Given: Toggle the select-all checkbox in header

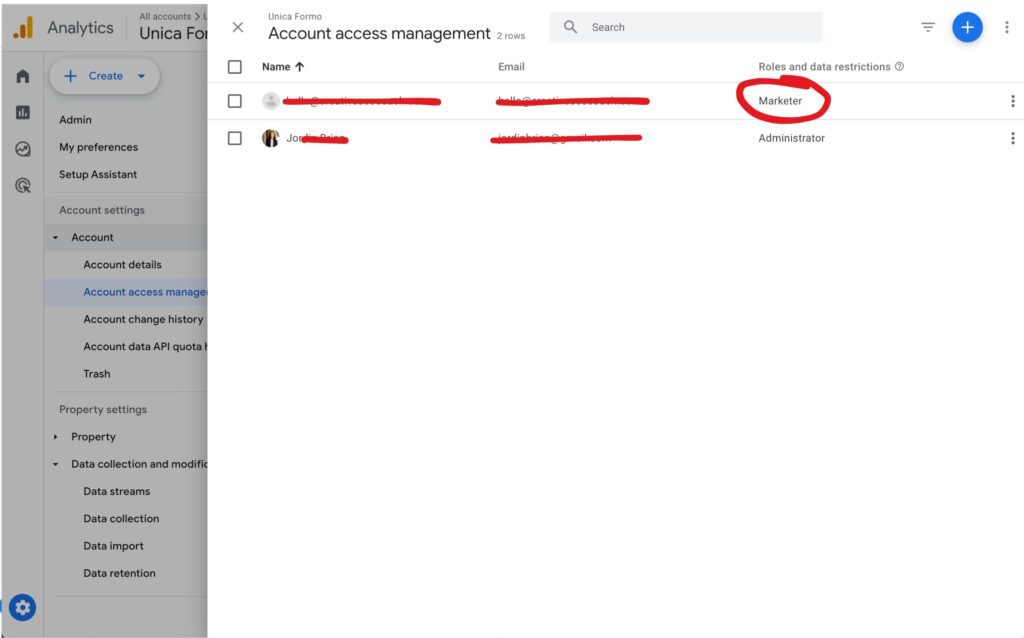Looking at the screenshot, I should [x=235, y=67].
